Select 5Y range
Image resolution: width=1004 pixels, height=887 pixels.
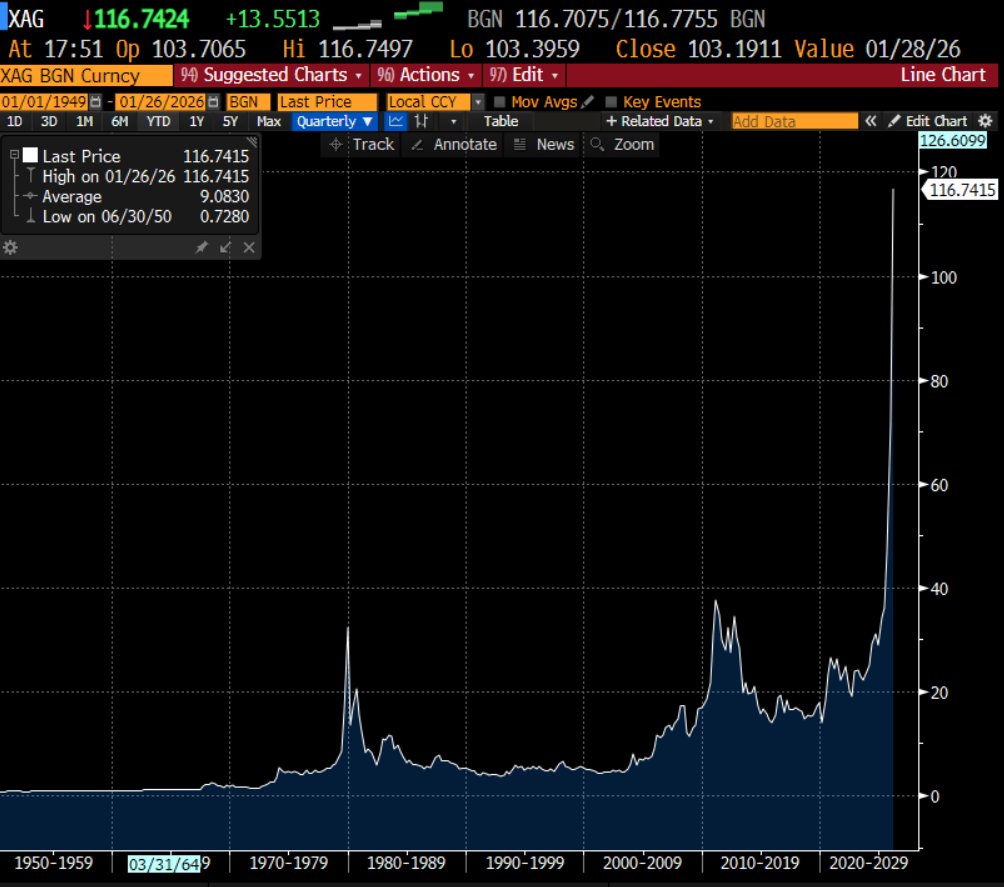click(230, 121)
